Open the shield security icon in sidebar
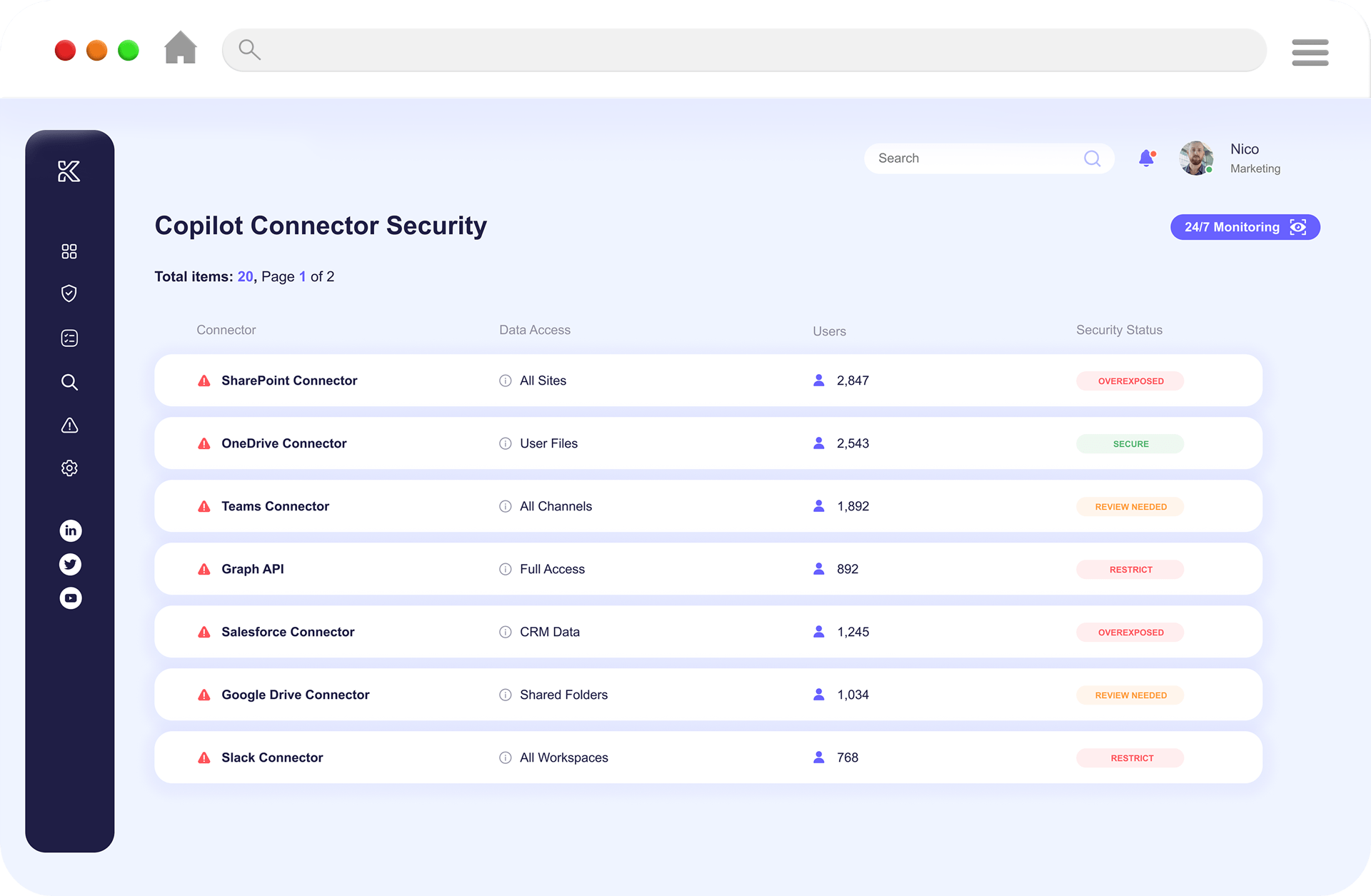The height and width of the screenshot is (896, 1371). [x=69, y=293]
